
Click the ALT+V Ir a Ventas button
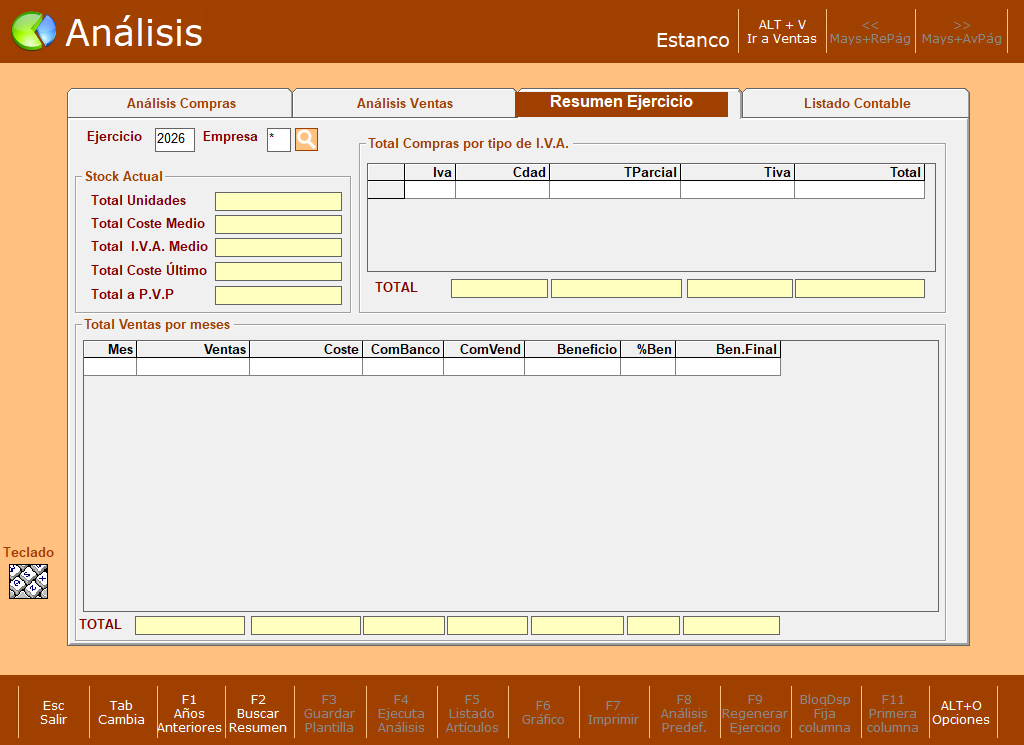point(782,31)
